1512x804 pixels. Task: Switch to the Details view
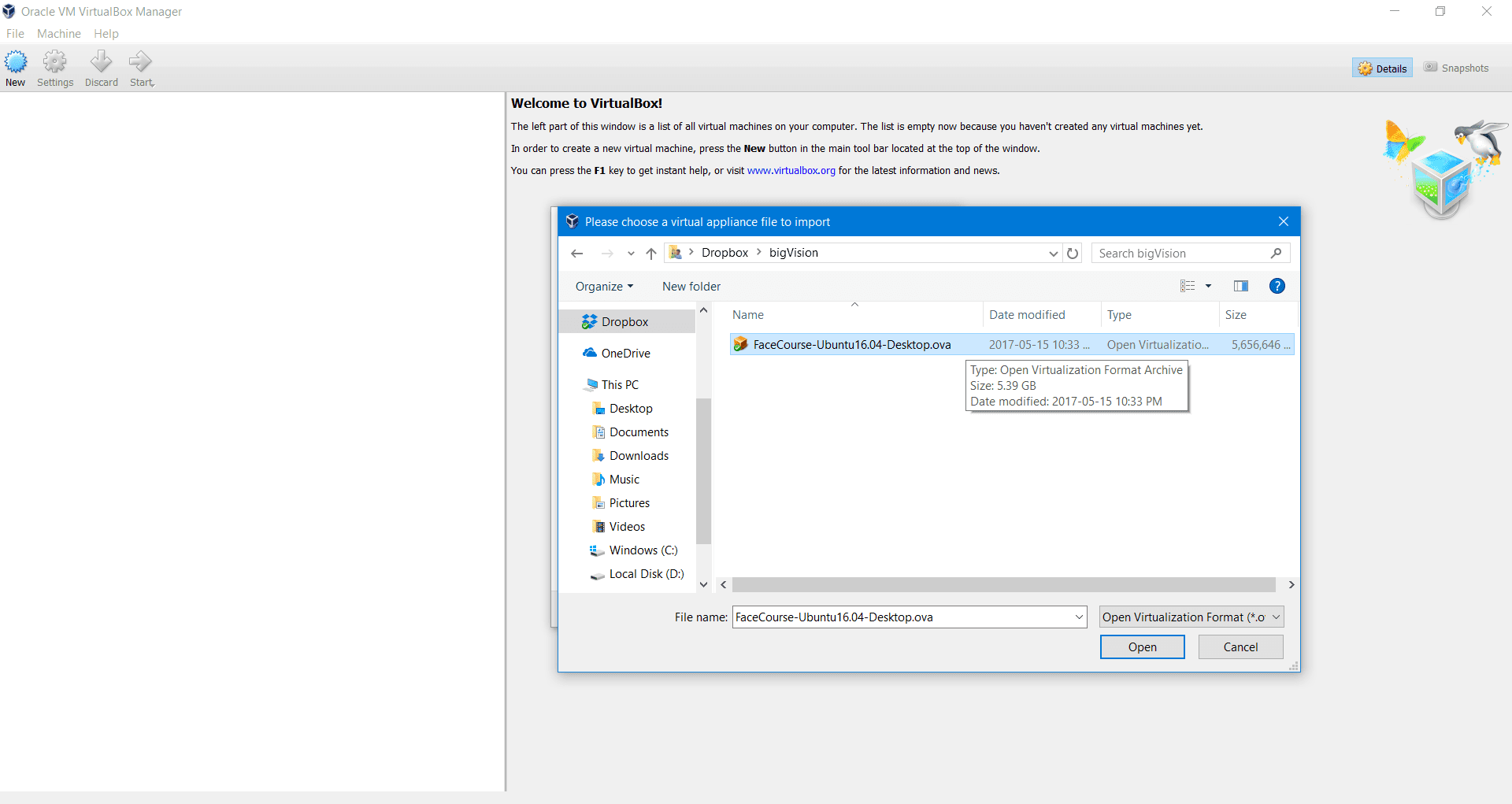1382,69
